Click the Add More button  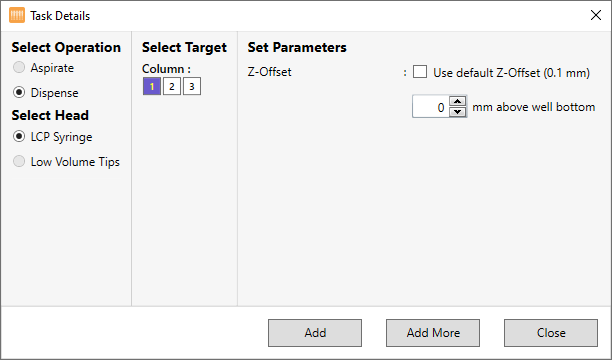pyautogui.click(x=433, y=333)
